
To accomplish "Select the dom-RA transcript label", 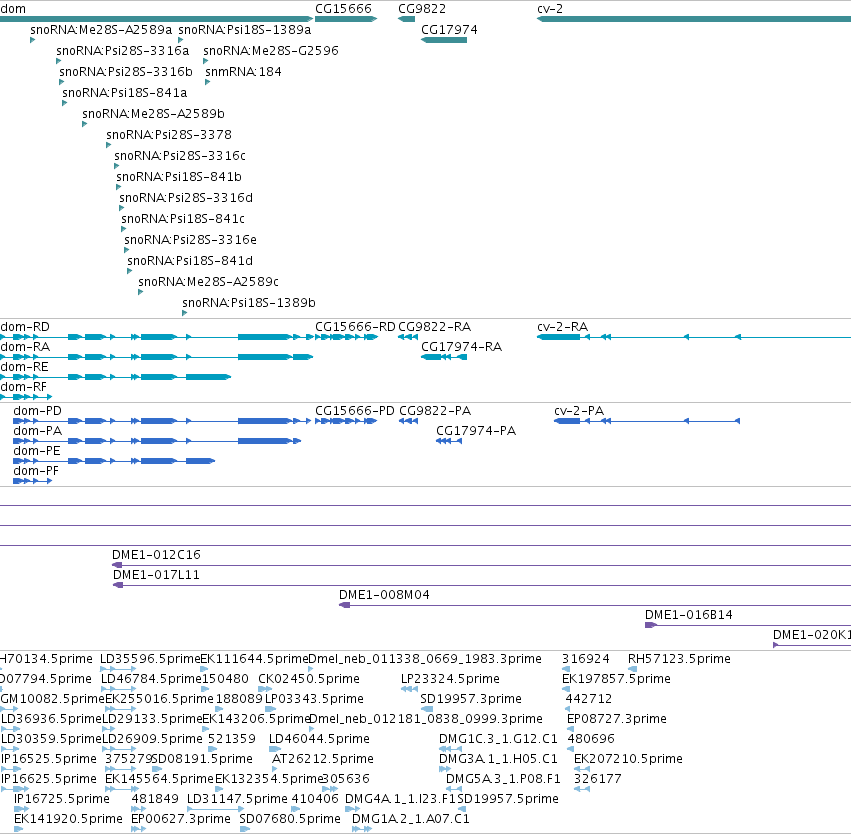I will 25,347.
